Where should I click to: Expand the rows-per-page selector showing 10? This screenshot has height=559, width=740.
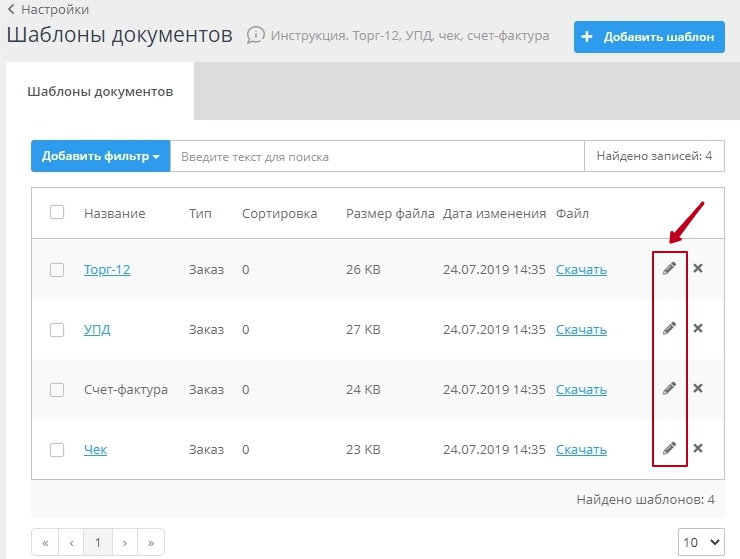point(700,542)
